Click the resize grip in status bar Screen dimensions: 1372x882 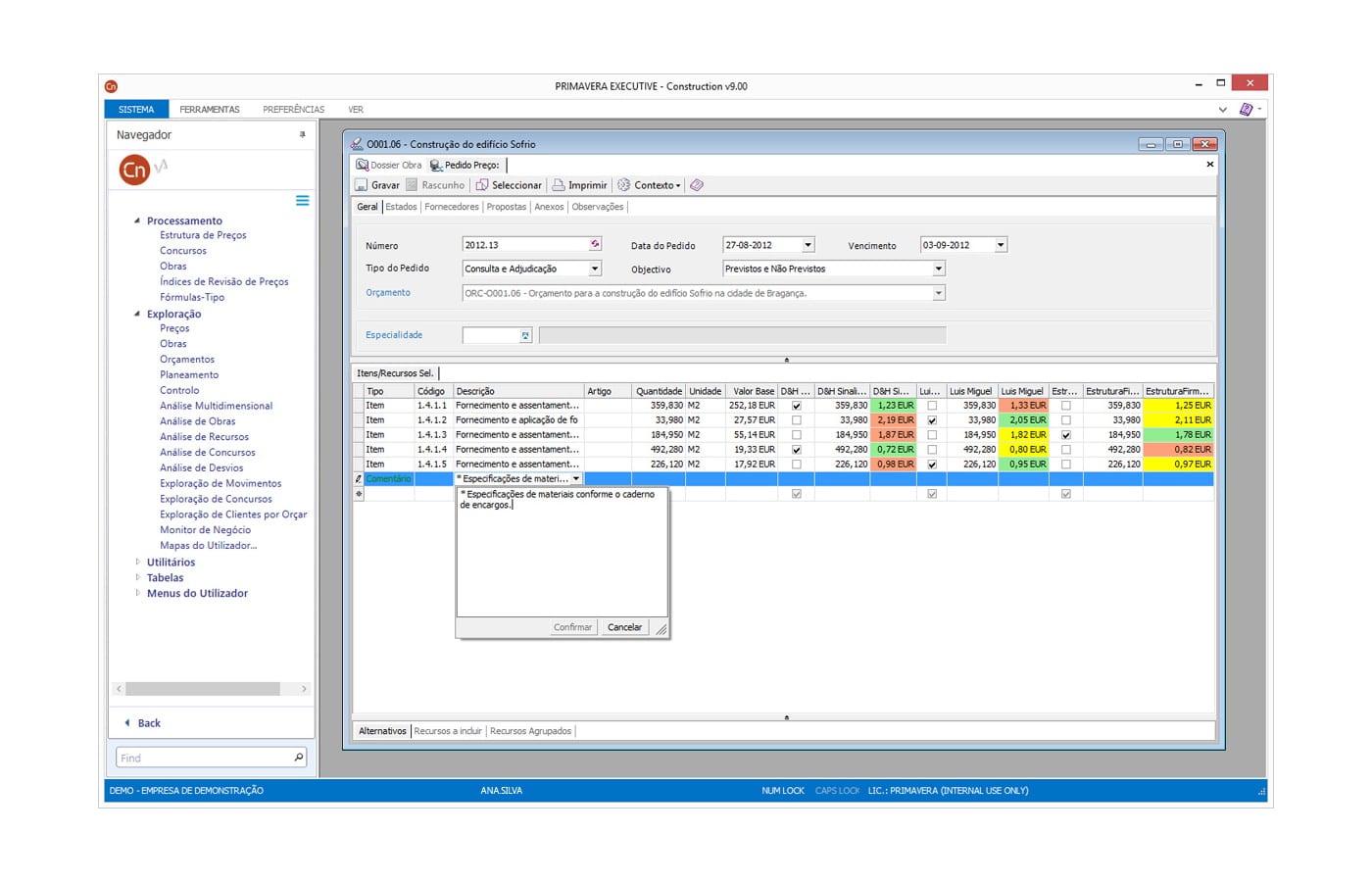1261,791
